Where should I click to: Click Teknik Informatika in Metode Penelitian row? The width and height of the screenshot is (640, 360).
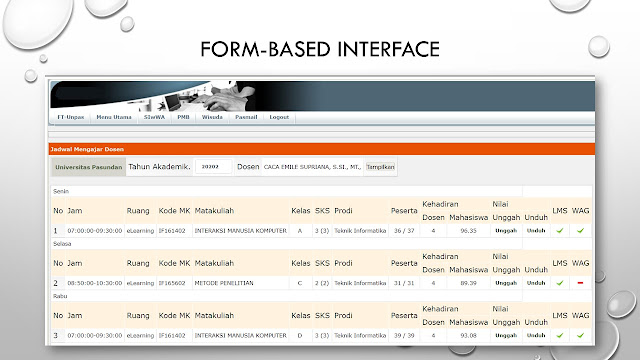point(360,283)
